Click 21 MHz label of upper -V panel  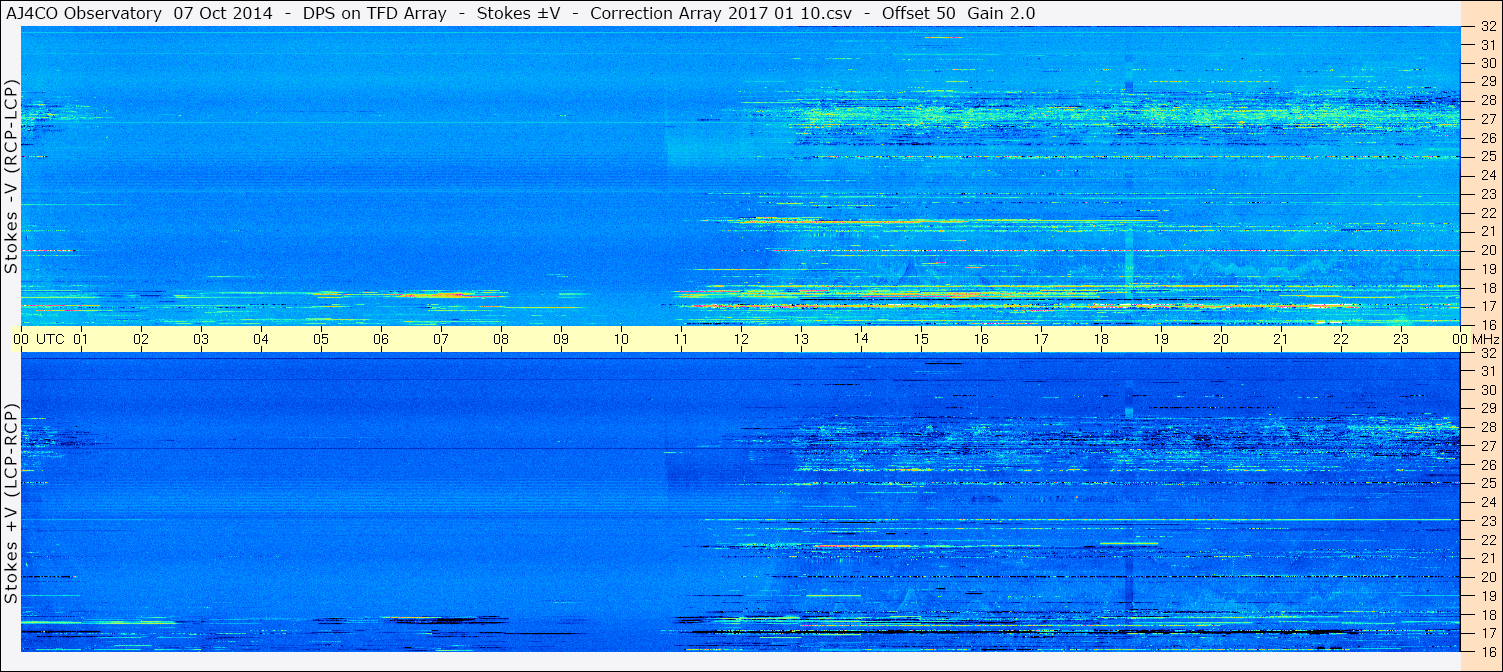[1488, 232]
